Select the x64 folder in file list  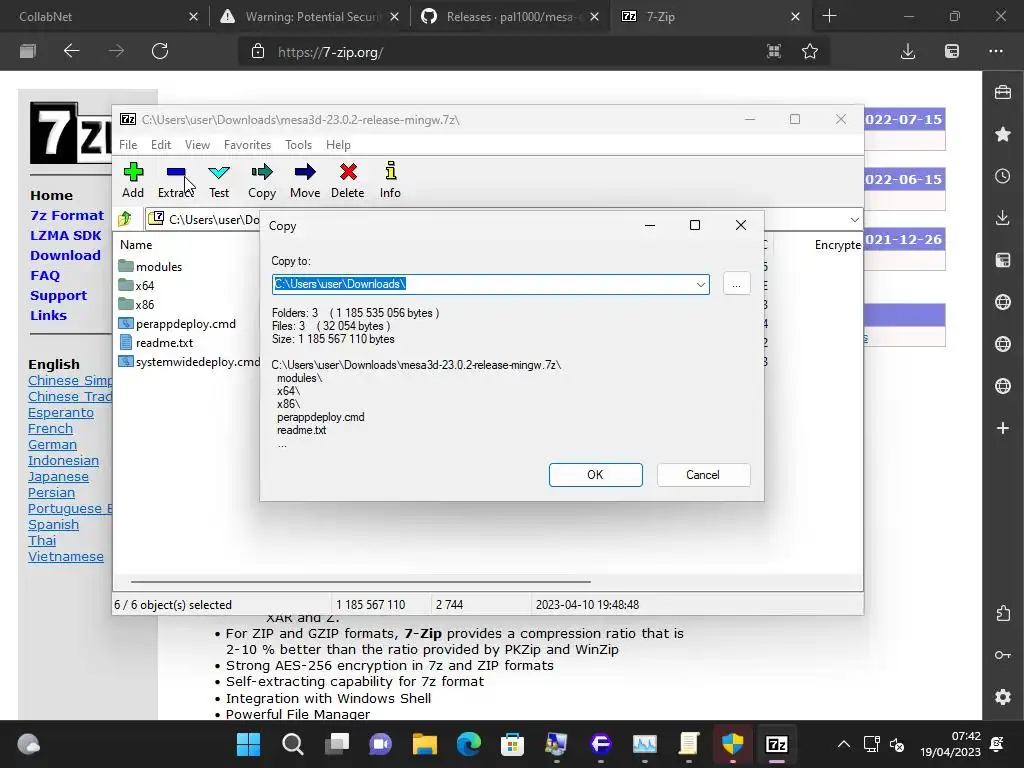(x=136, y=285)
